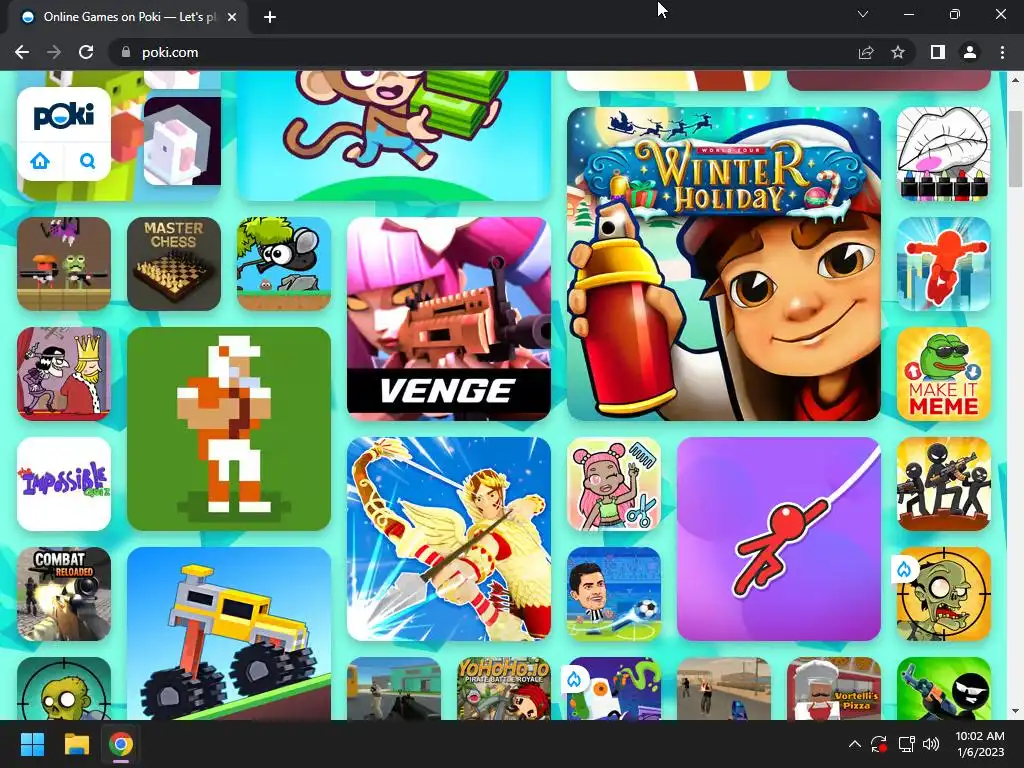Open a new tab with plus button

click(x=270, y=17)
